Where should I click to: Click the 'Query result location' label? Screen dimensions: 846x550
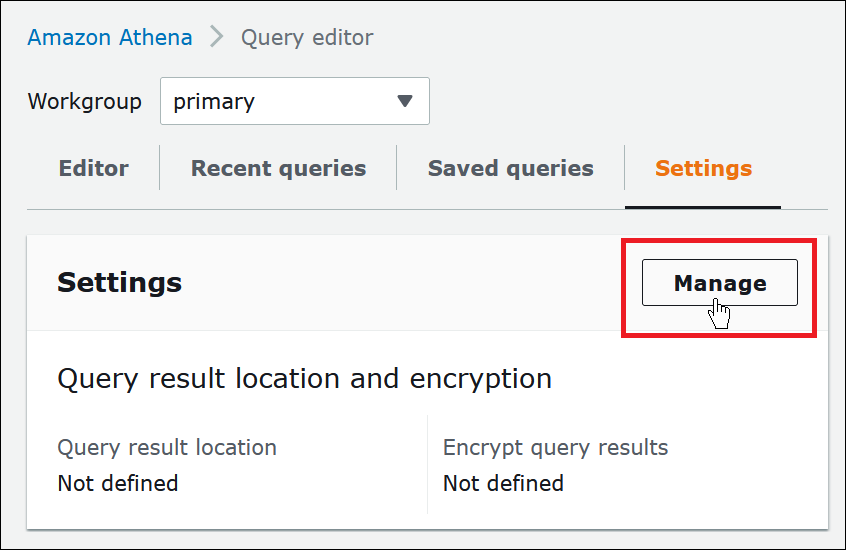click(167, 447)
